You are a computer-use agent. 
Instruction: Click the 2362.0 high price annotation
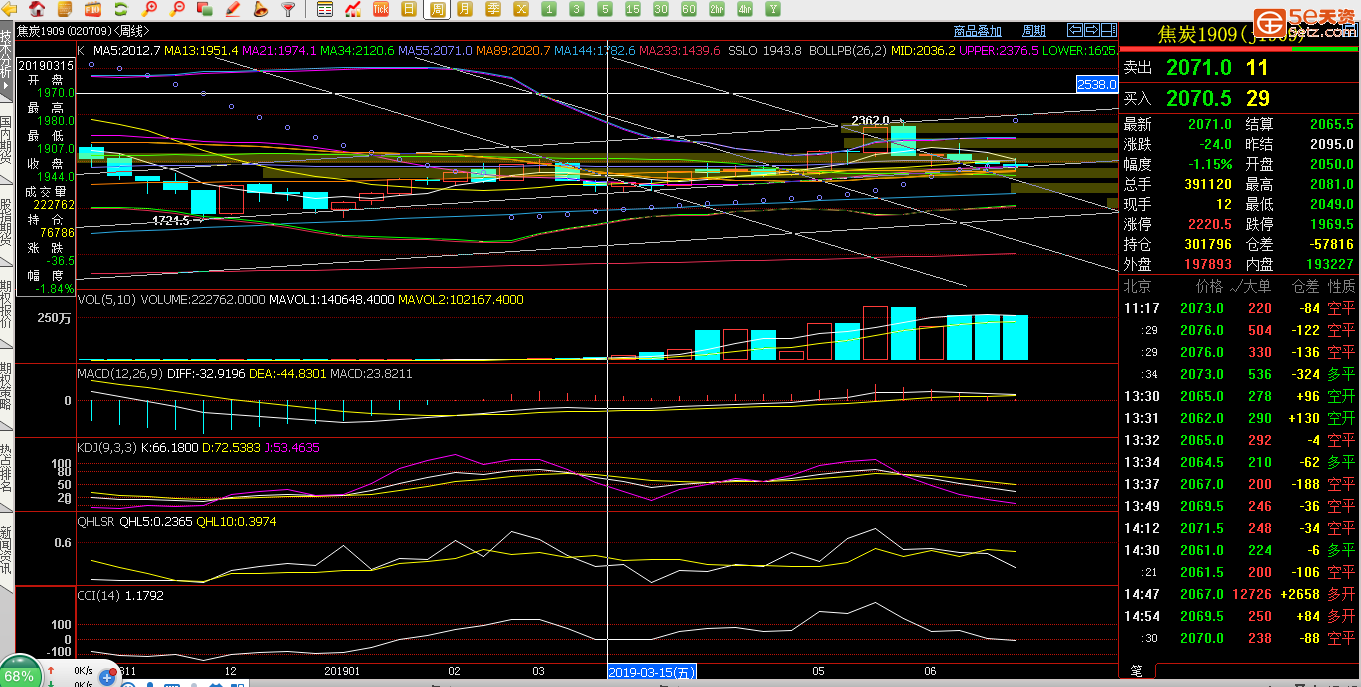pyautogui.click(x=870, y=120)
